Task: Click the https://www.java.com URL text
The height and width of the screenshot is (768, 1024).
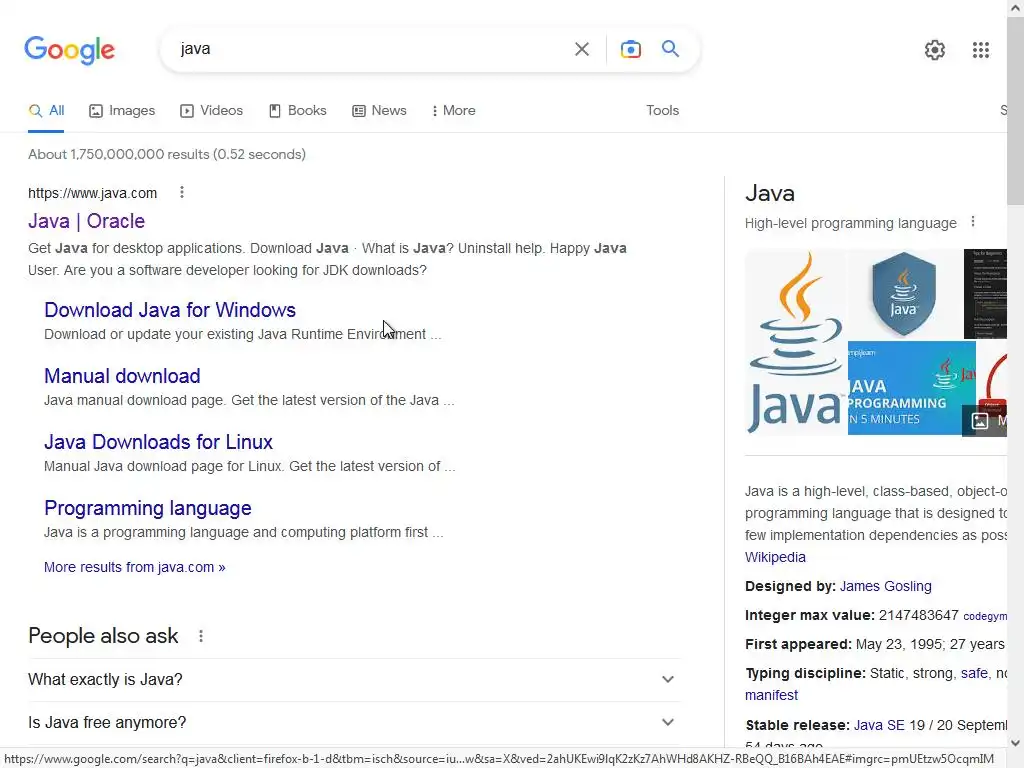Action: pyautogui.click(x=93, y=193)
